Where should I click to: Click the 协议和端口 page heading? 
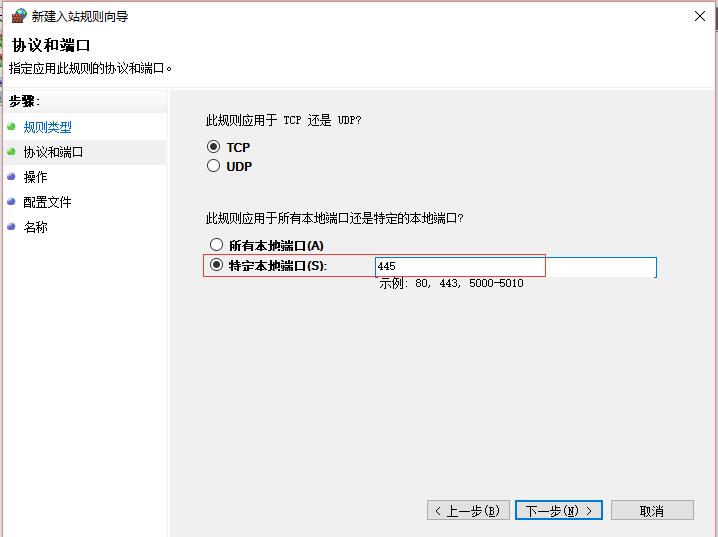[51, 45]
